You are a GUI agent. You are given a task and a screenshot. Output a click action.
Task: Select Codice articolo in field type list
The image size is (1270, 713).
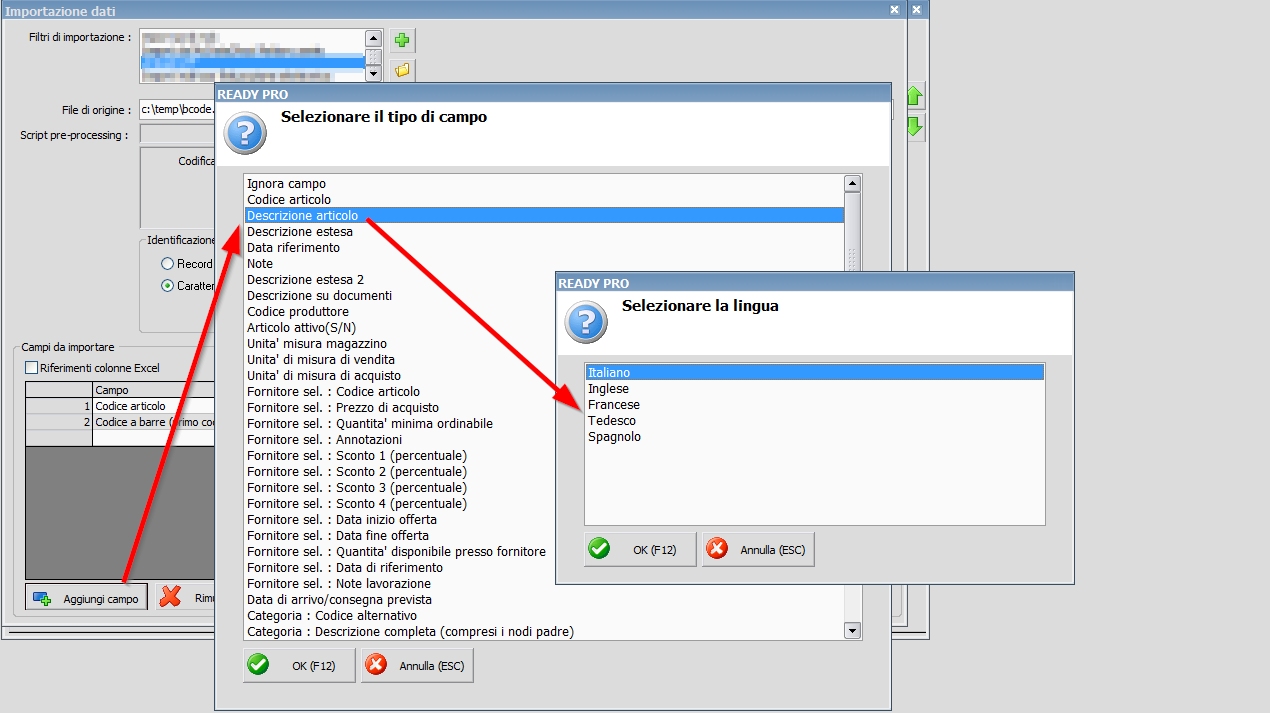(x=544, y=199)
